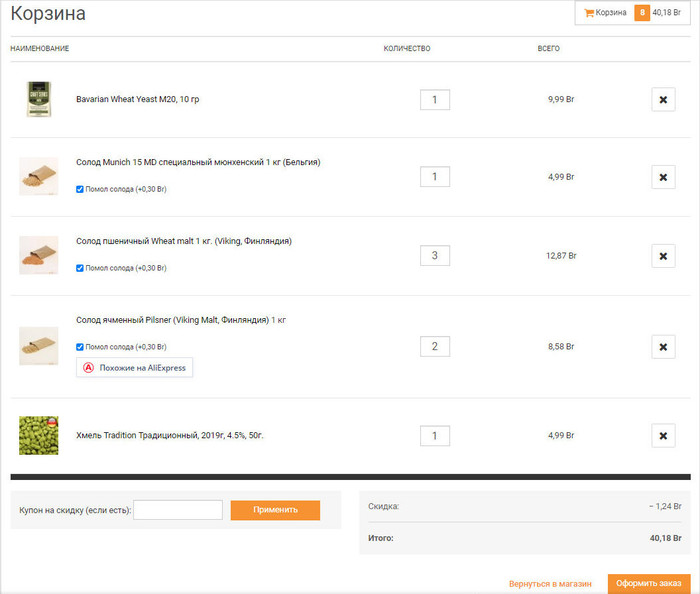The width and height of the screenshot is (700, 594).
Task: Disable malt milling for Pilsner malt
Action: [81, 347]
